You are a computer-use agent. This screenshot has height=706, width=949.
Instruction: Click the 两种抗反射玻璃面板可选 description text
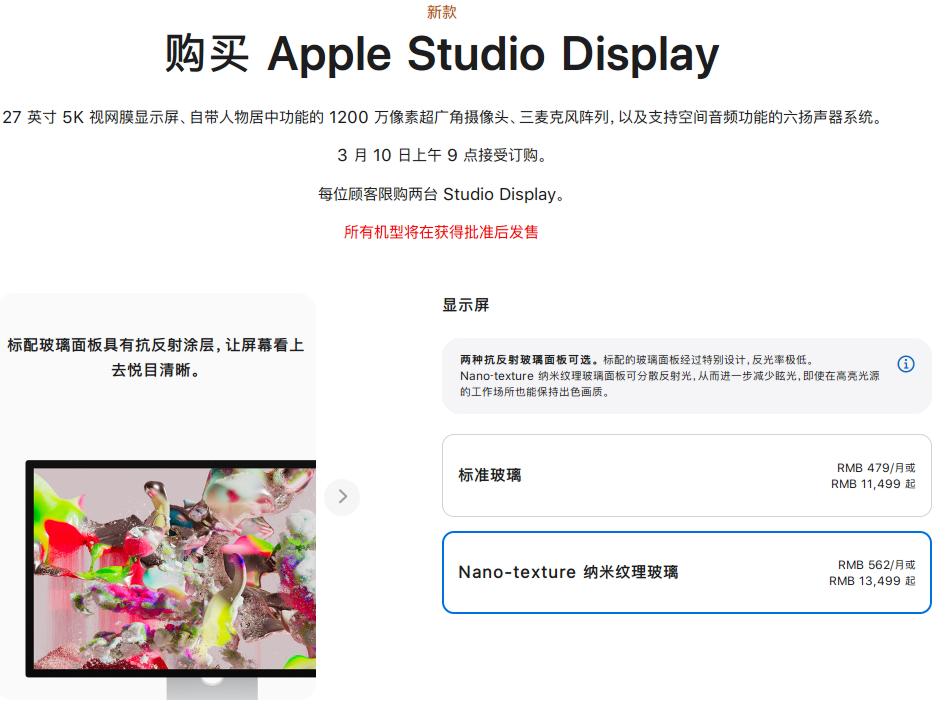(x=669, y=375)
